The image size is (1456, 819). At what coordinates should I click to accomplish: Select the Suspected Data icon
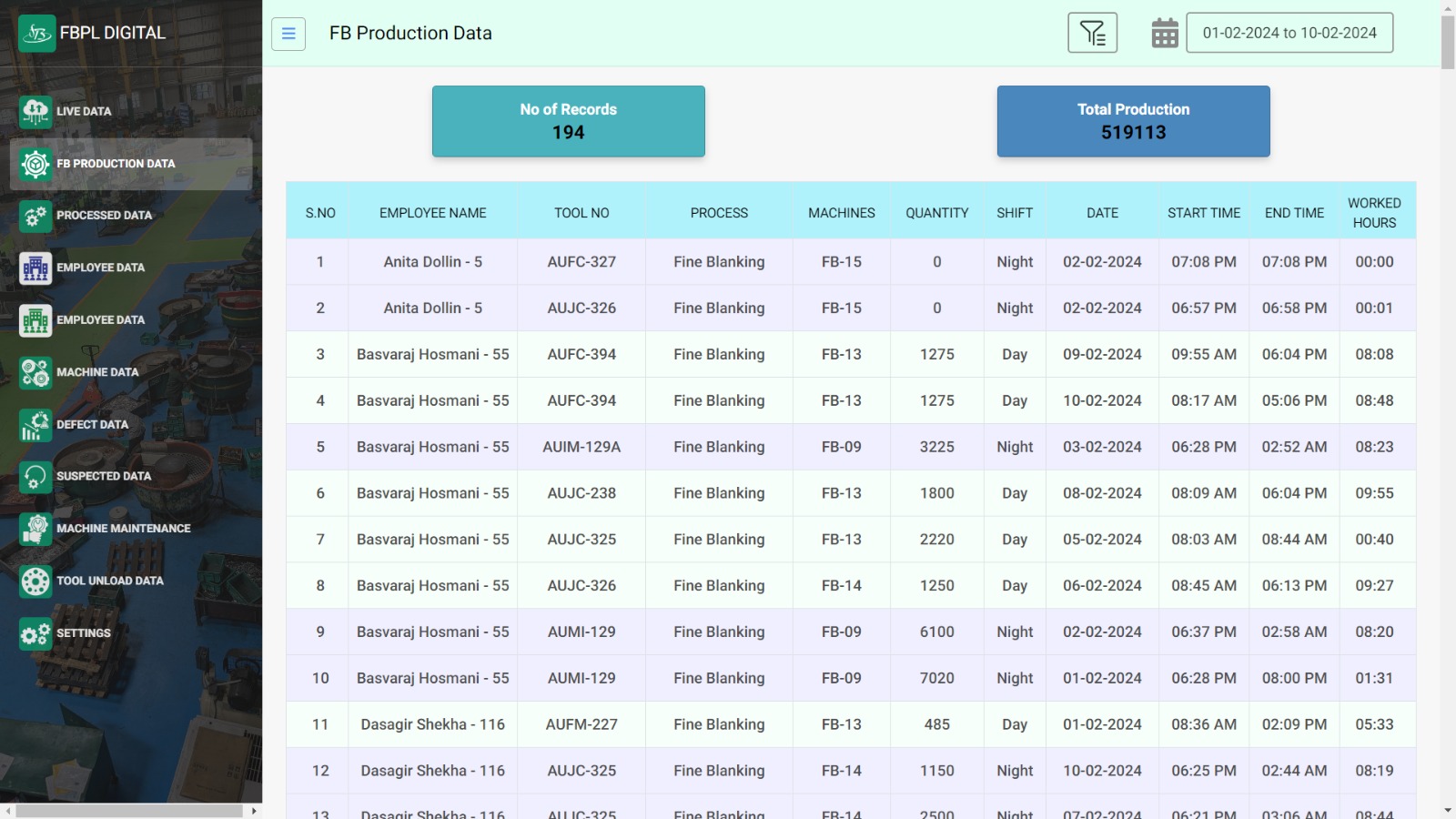(35, 477)
